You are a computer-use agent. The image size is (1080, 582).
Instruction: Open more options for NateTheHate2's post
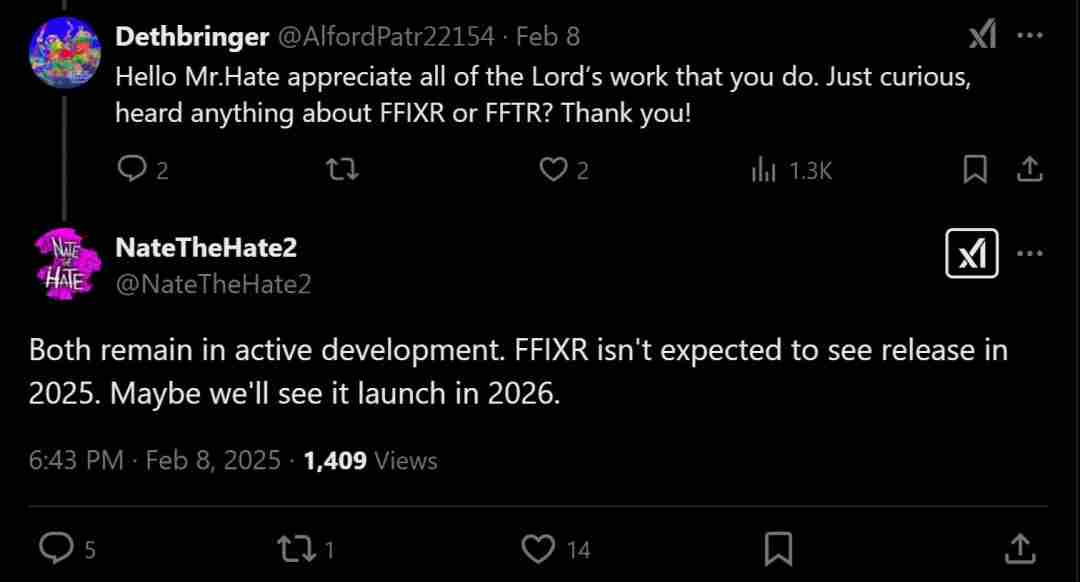pos(1030,253)
